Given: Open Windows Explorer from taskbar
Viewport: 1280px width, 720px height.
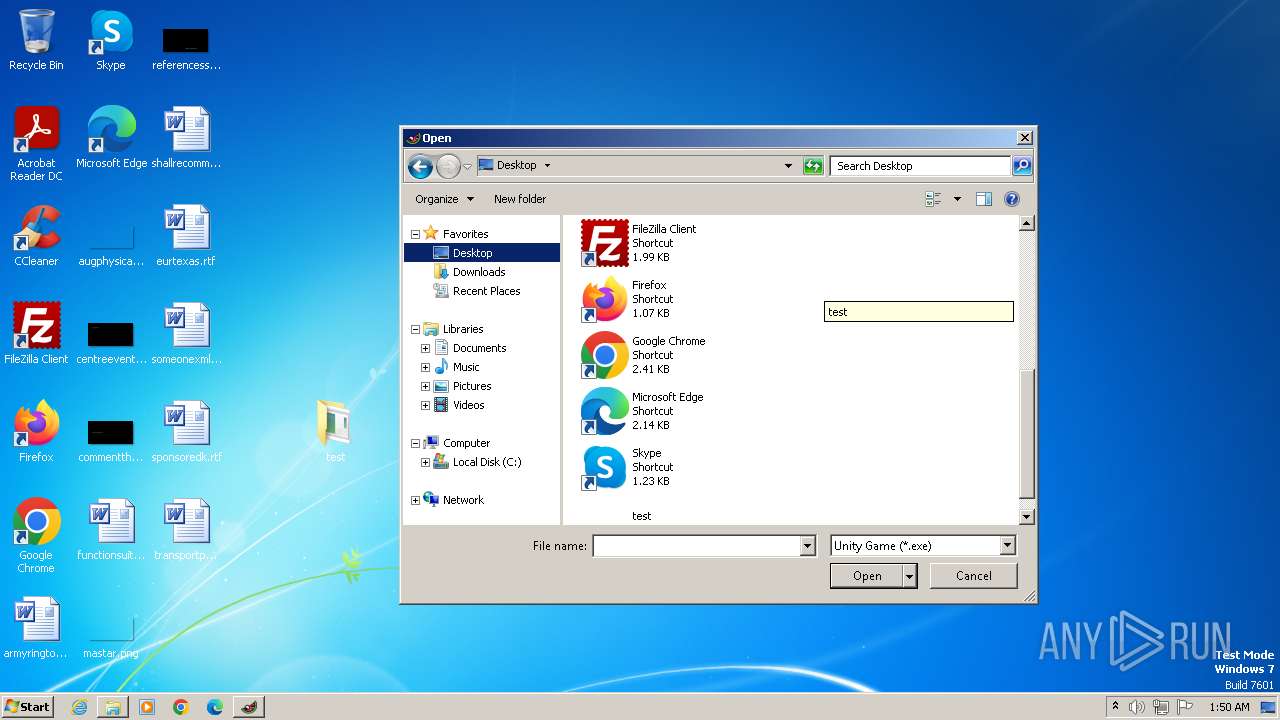Looking at the screenshot, I should (113, 707).
